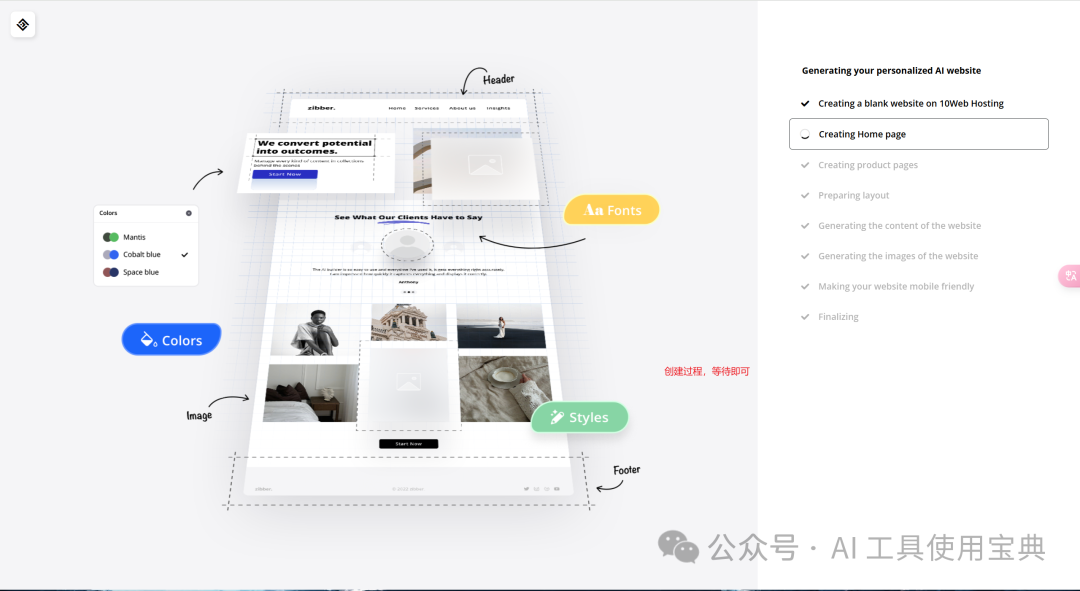Screen dimensions: 1080x591
Task: Click the checkmark for Creating a blank website
Action: (804, 103)
